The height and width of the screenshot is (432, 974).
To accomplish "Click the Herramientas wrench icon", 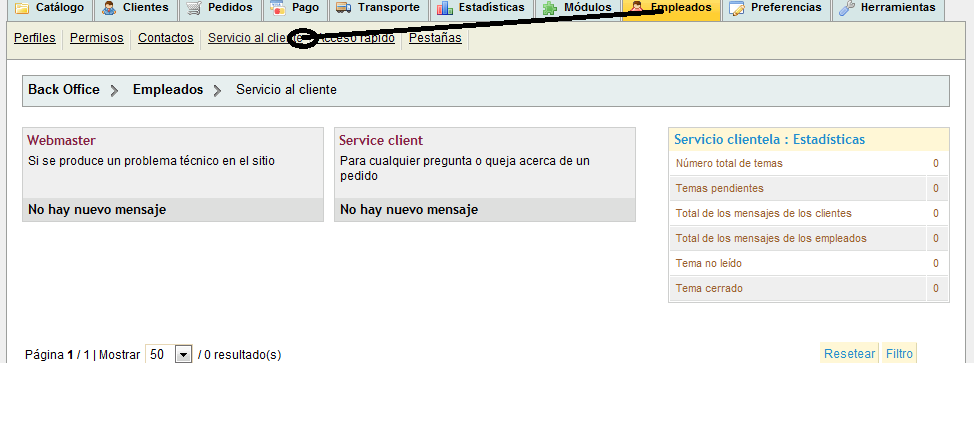I will click(x=847, y=9).
